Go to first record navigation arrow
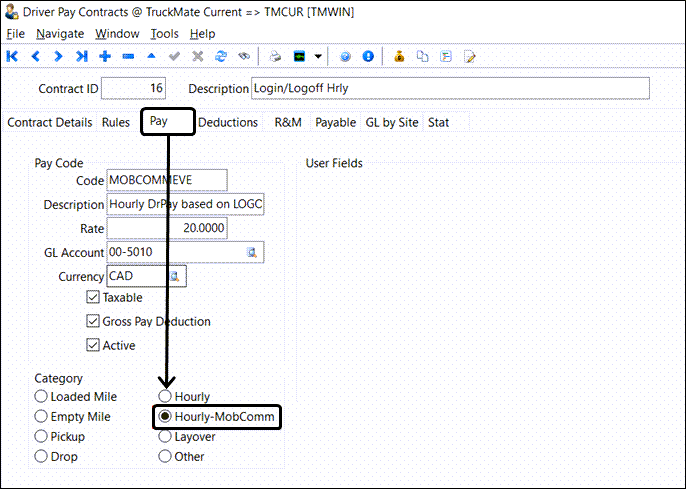 pyautogui.click(x=12, y=56)
